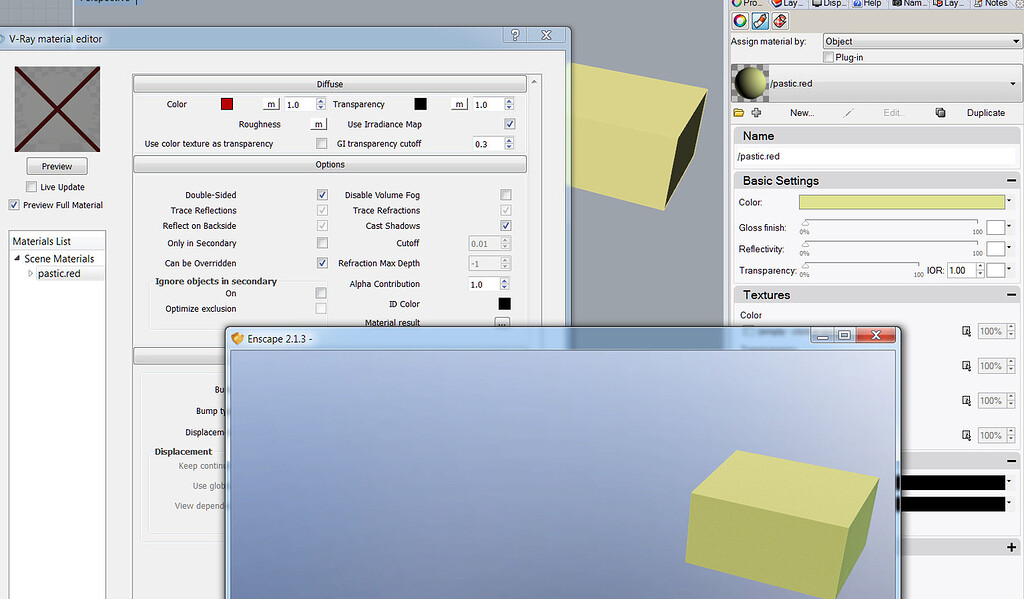Click the green Color swatch in Basic Settings

pyautogui.click(x=900, y=202)
